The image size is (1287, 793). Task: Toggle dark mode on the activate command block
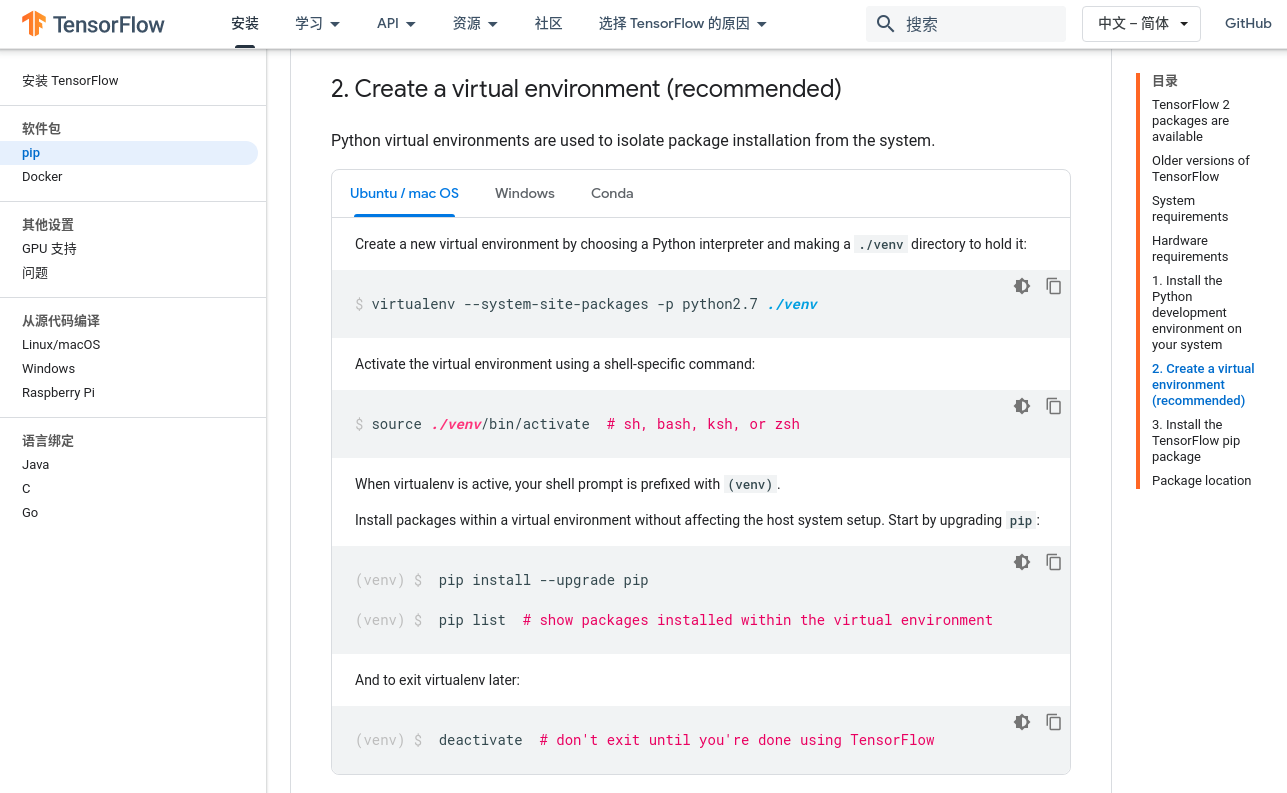(x=1021, y=406)
